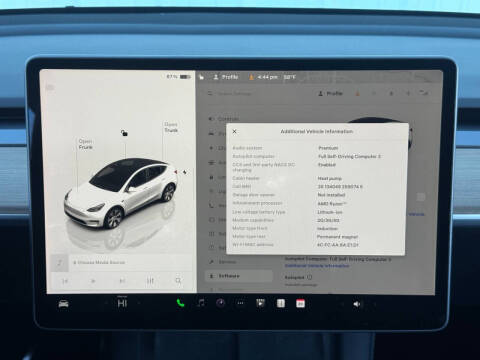480x360 pixels.
Task: Open the purple dashcam/camera app icon
Action: pos(220,303)
